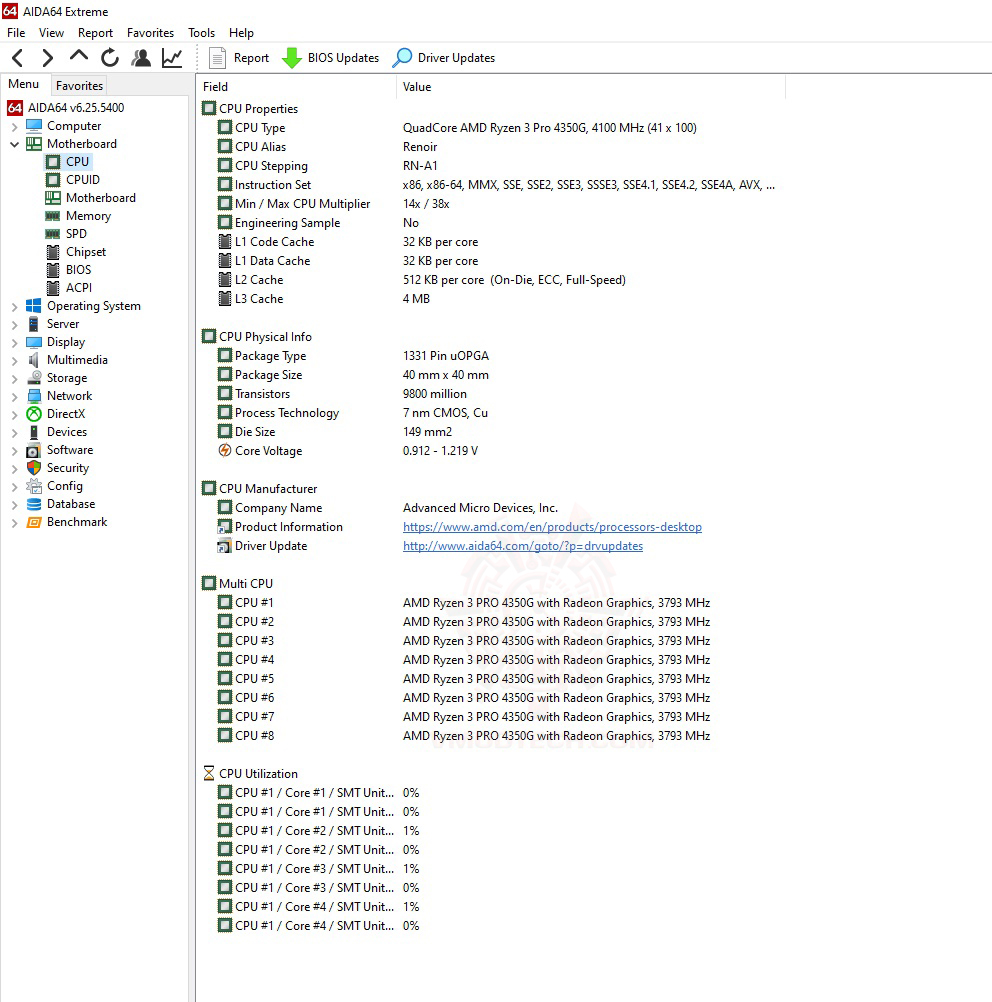Click the Server tower icon
Screen dimensions: 992x1002
(x=34, y=324)
